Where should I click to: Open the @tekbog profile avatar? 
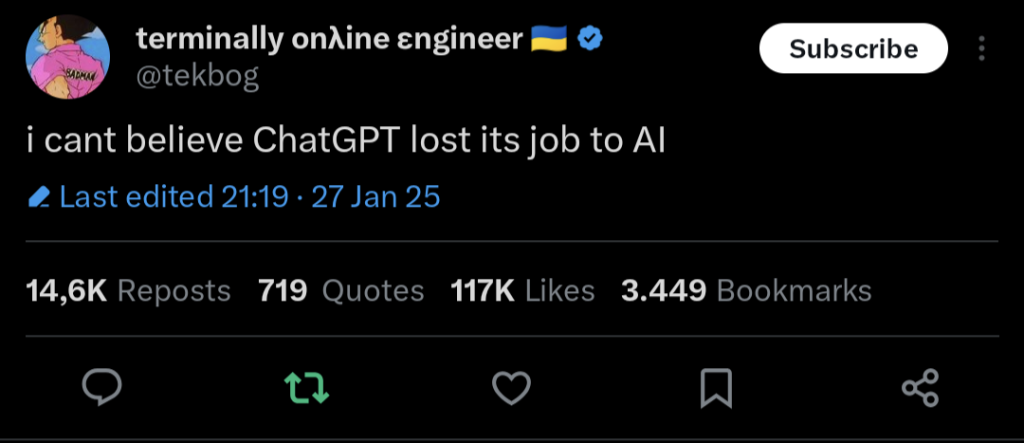[x=68, y=57]
